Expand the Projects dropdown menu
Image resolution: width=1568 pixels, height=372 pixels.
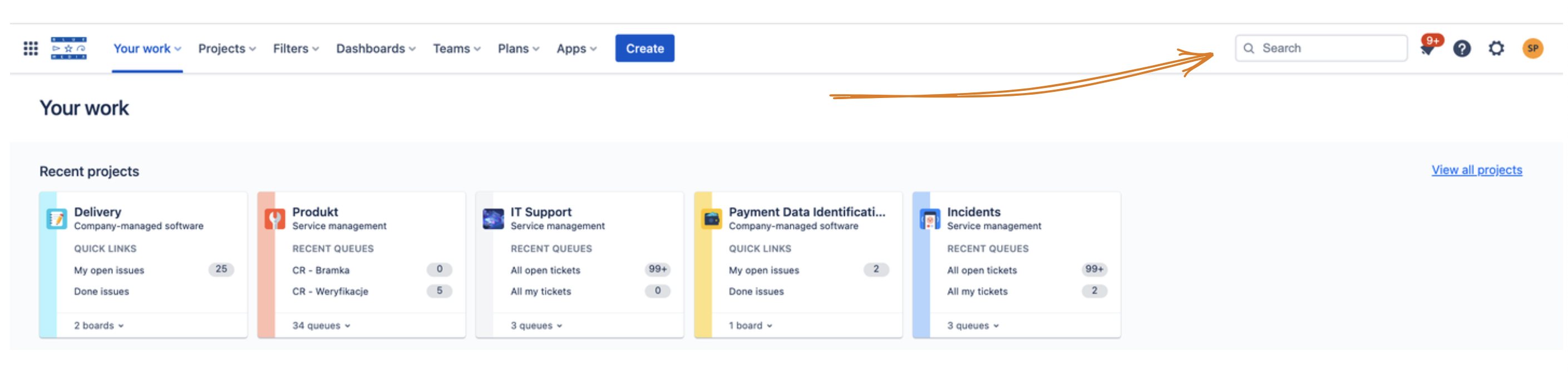coord(226,48)
